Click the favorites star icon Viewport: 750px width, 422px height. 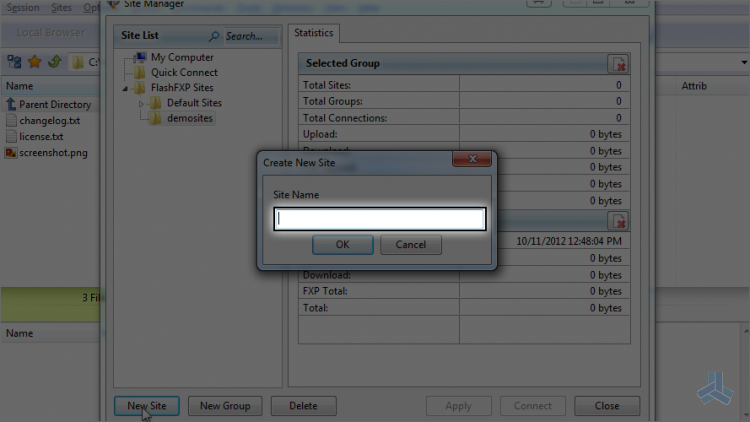pyautogui.click(x=34, y=62)
